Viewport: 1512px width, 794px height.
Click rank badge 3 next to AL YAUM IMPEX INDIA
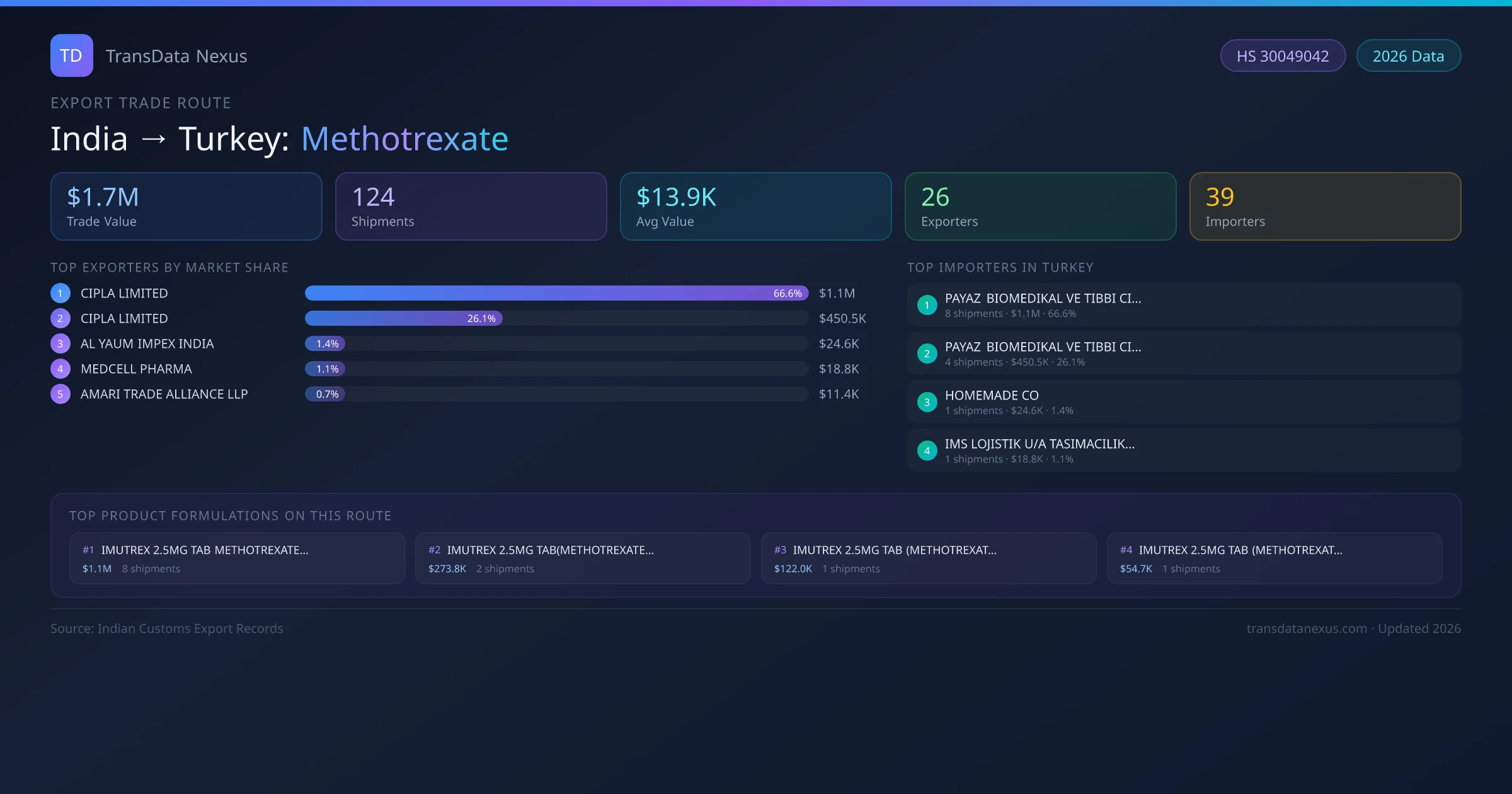point(60,343)
